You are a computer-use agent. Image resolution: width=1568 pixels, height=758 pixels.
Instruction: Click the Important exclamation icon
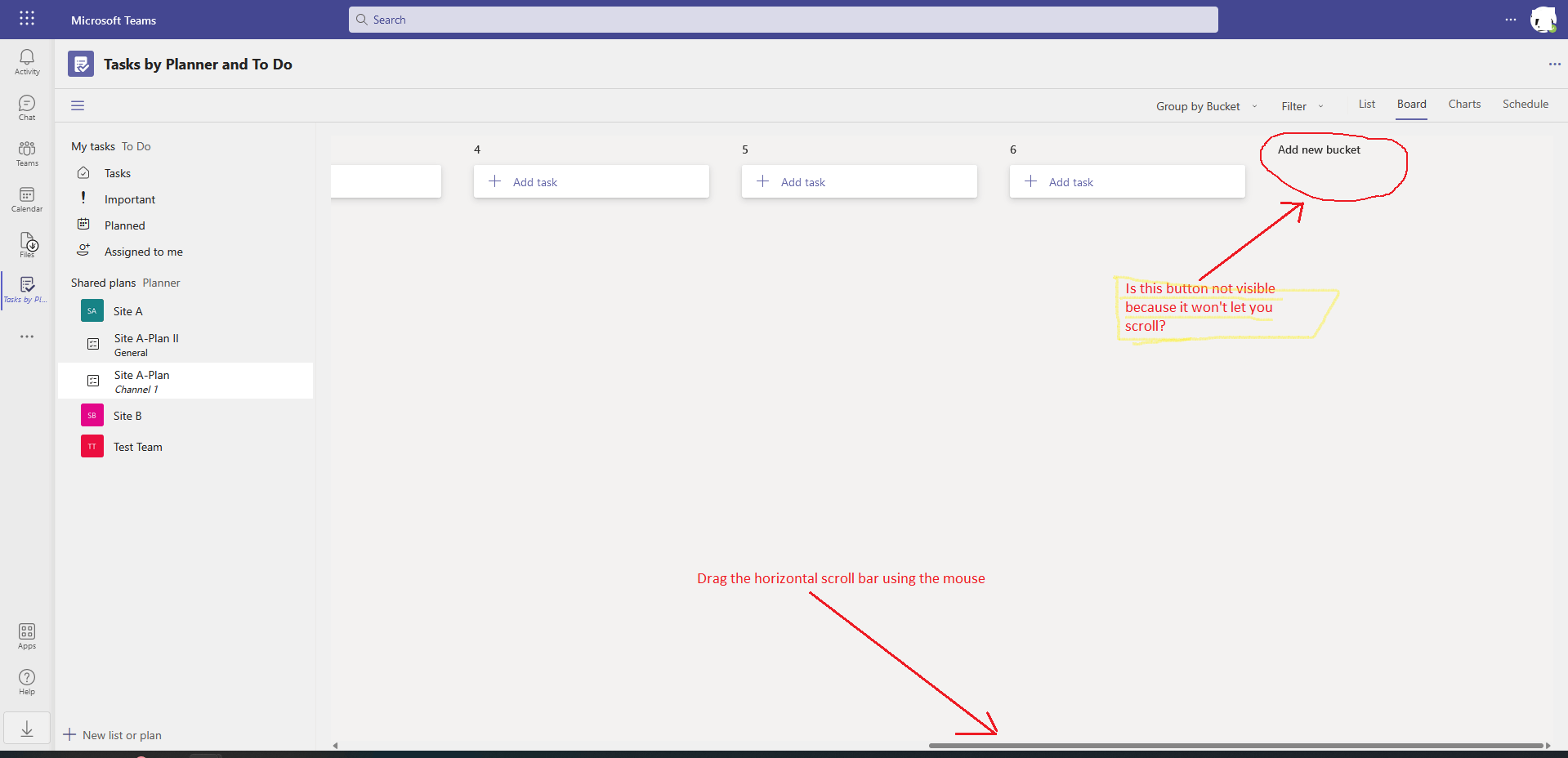pos(83,198)
